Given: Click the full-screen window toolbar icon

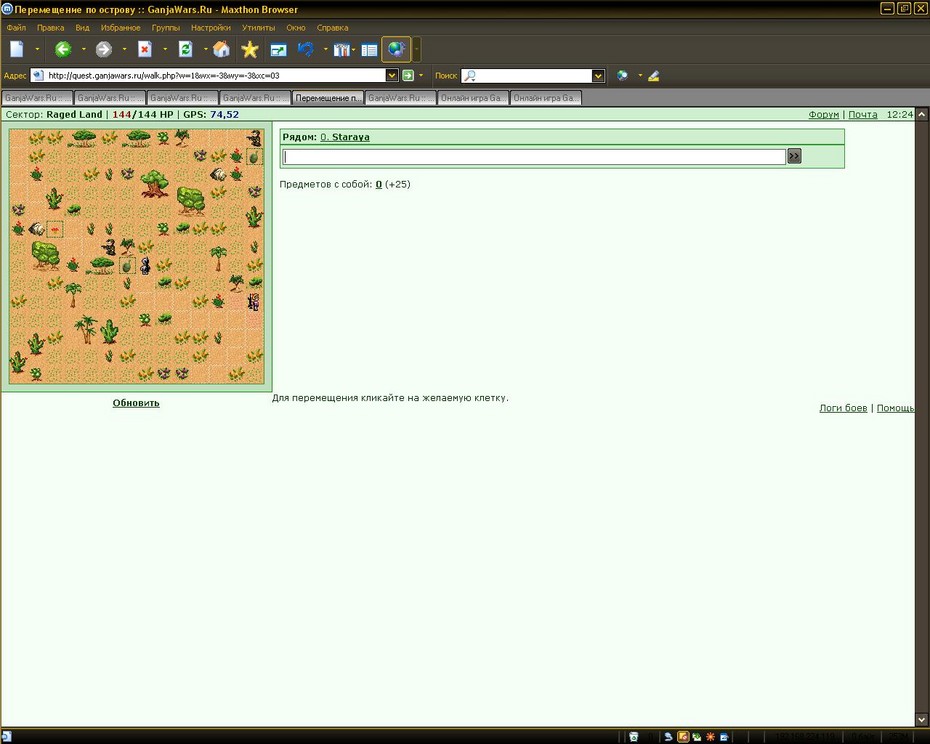Looking at the screenshot, I should [278, 50].
